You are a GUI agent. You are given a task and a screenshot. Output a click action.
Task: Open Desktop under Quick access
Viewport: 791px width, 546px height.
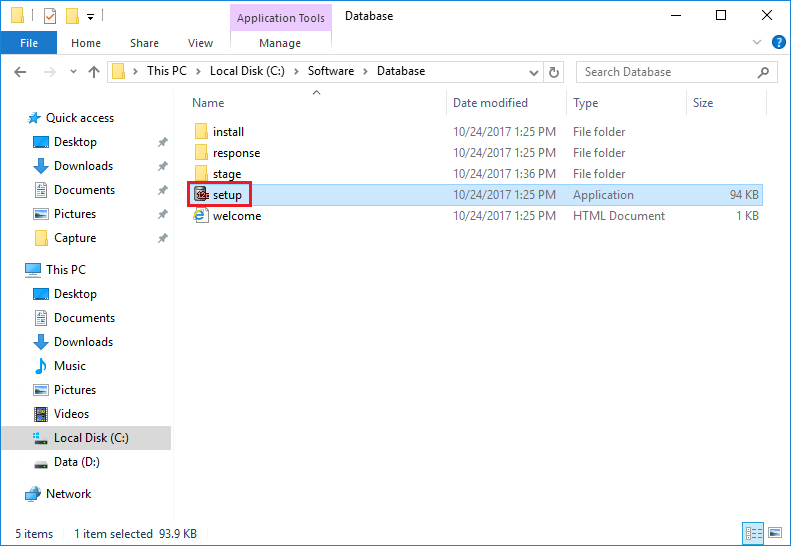(75, 142)
